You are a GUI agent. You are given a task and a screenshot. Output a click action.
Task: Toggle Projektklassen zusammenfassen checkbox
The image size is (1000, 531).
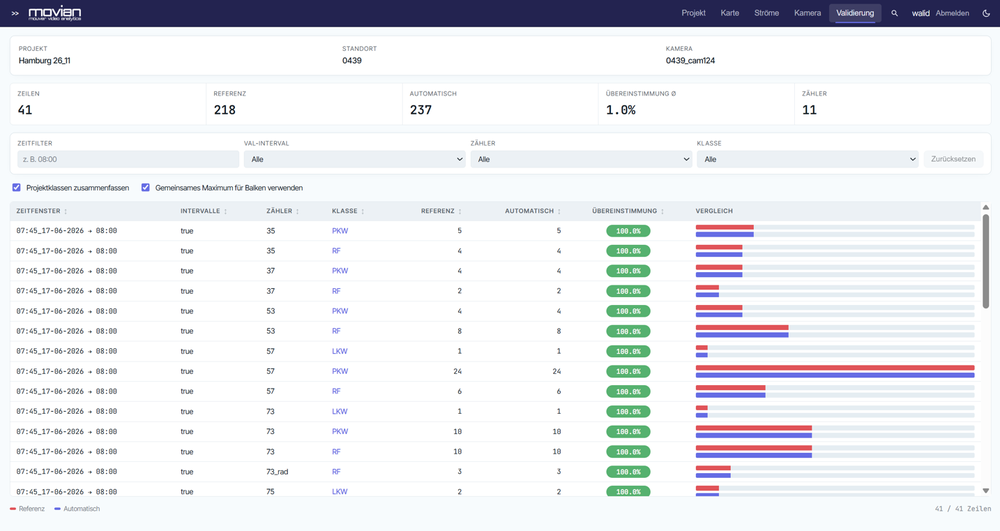click(17, 187)
